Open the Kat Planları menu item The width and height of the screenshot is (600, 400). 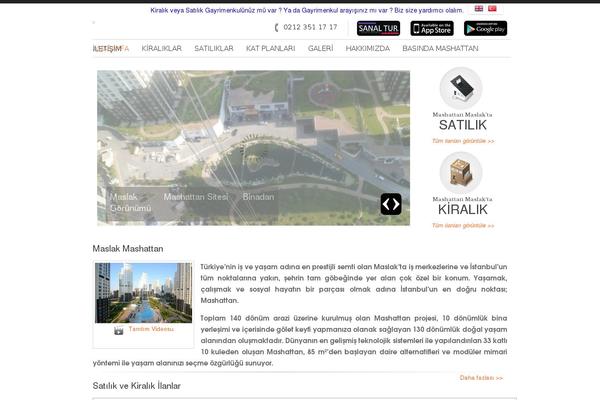point(271,49)
